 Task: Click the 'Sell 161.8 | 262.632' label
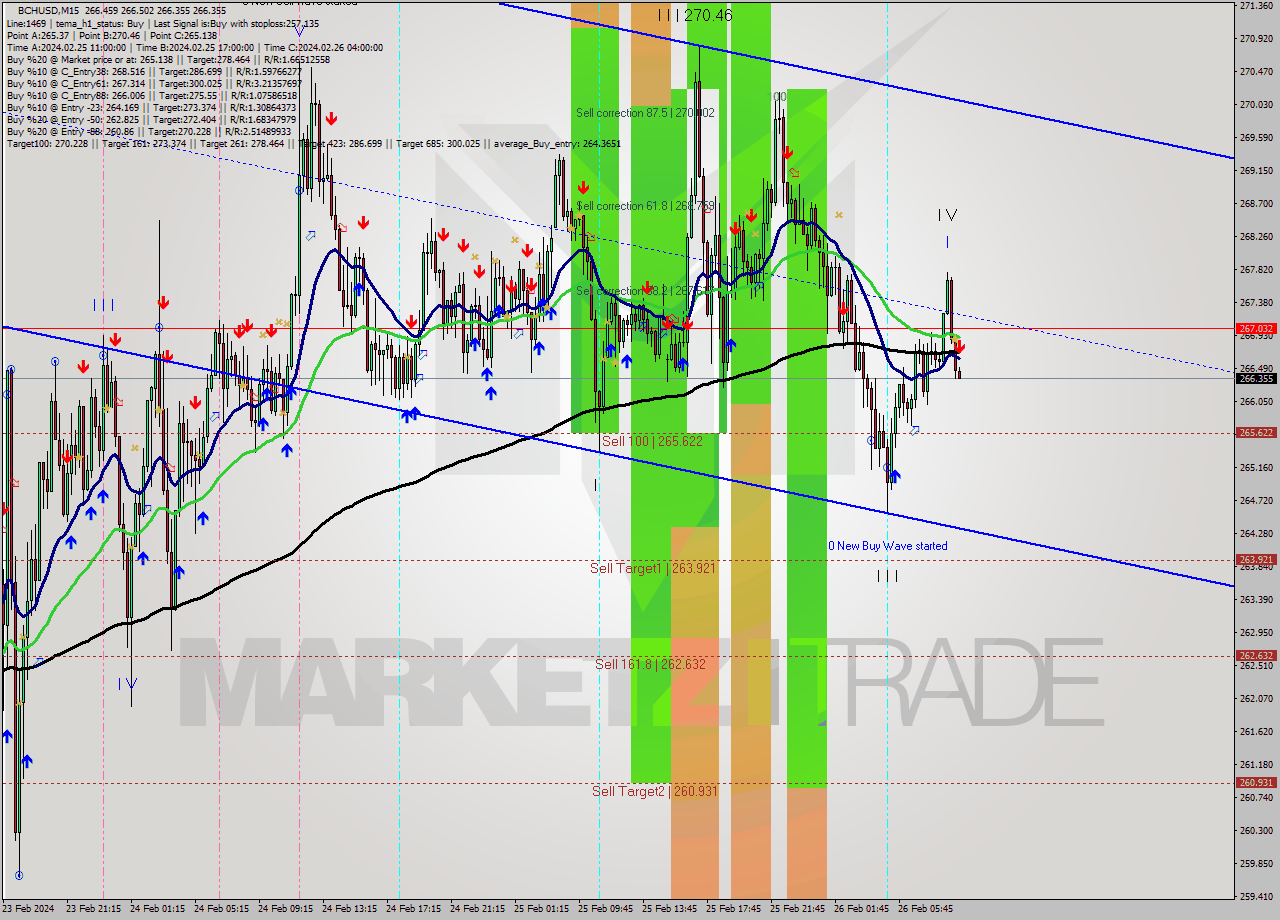[x=650, y=664]
